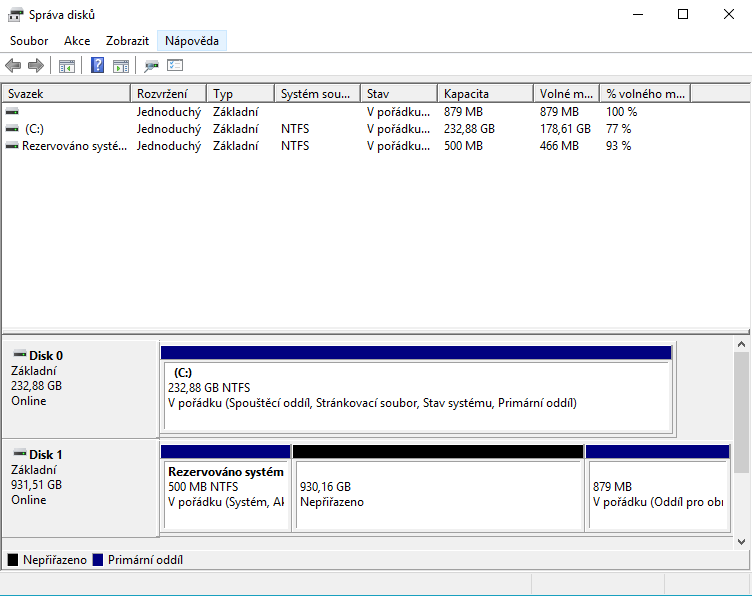Sort by the Stav column header

pos(399,93)
